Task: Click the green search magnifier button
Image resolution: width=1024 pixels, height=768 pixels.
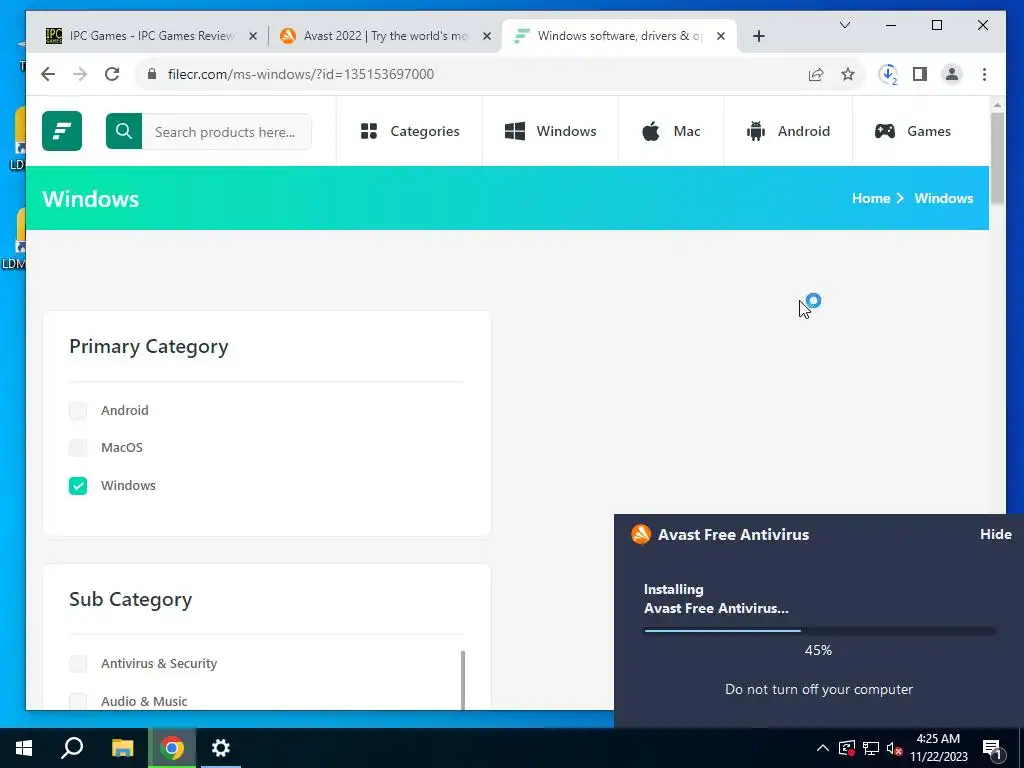Action: click(124, 131)
